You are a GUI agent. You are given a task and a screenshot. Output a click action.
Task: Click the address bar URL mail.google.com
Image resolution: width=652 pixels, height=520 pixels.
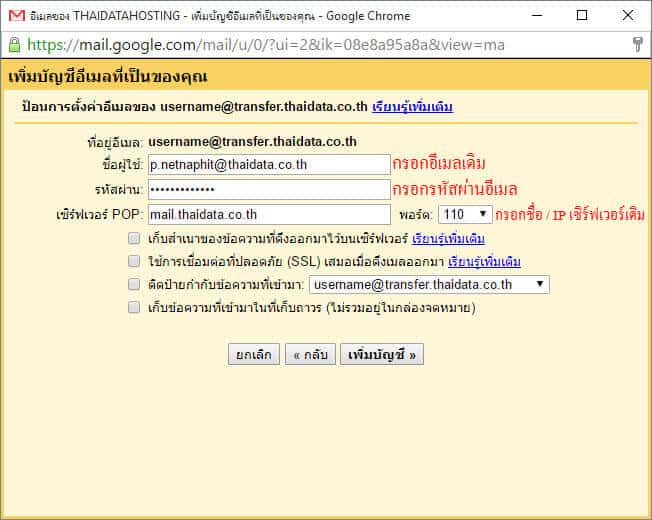pyautogui.click(x=266, y=44)
